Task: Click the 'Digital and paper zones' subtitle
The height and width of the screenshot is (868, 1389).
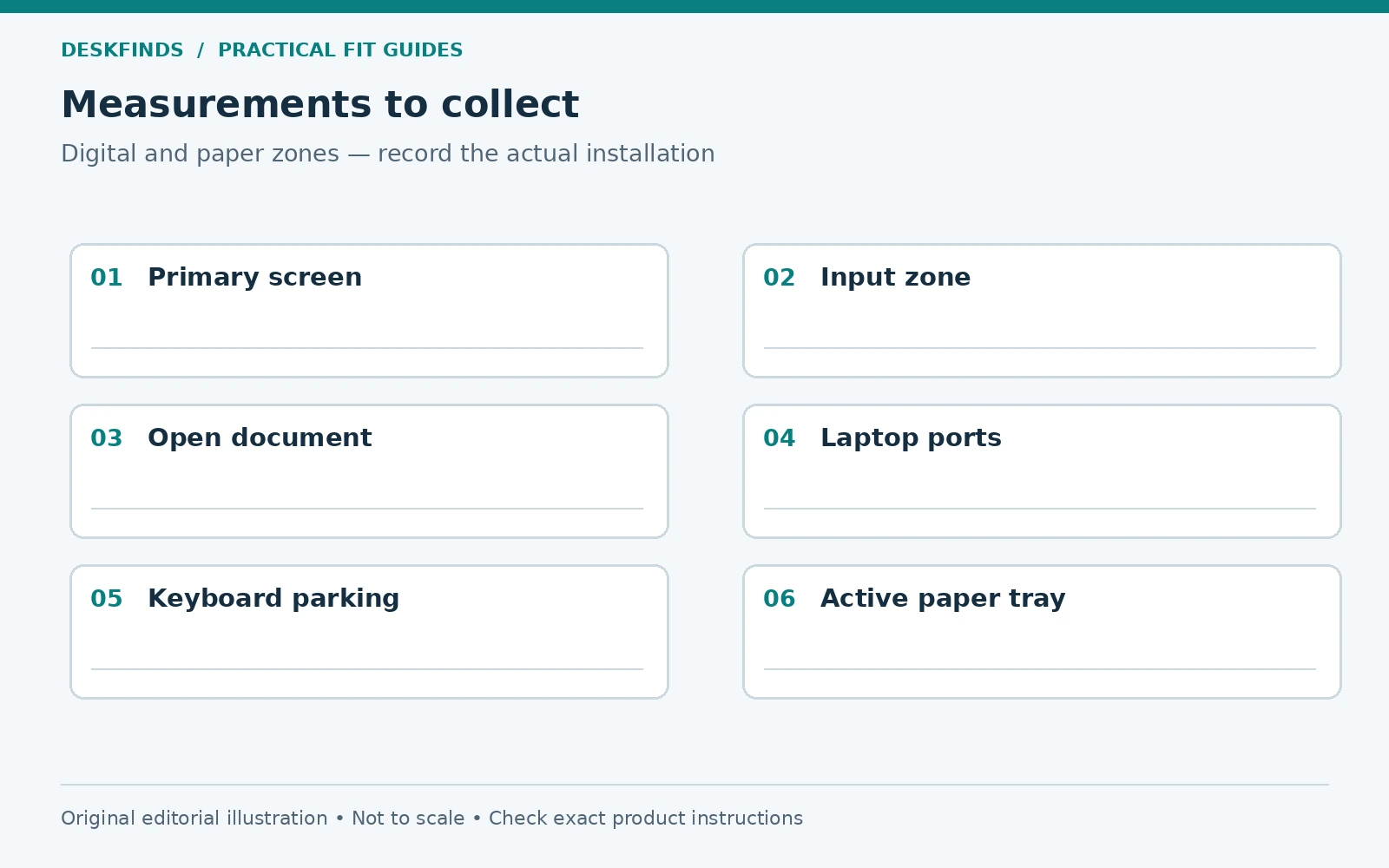Action: [388, 154]
